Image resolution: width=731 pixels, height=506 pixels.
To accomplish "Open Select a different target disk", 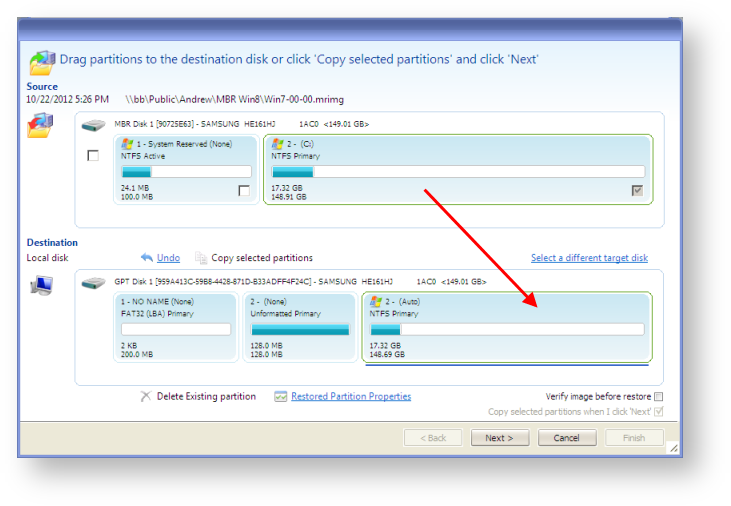I will (589, 257).
